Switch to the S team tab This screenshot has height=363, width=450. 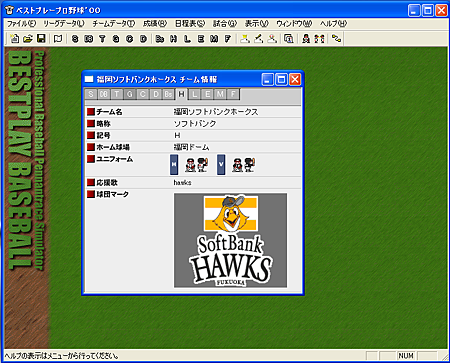[91, 94]
